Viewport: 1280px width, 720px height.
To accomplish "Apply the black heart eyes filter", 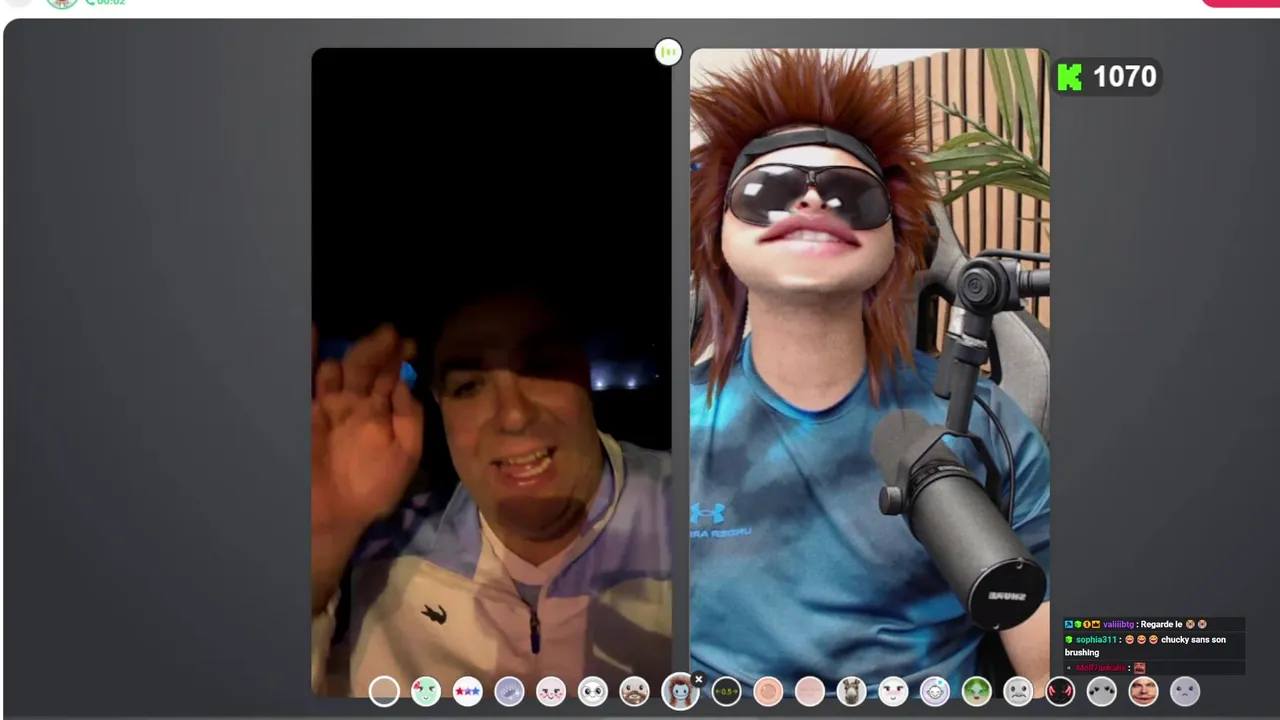I will click(1102, 691).
